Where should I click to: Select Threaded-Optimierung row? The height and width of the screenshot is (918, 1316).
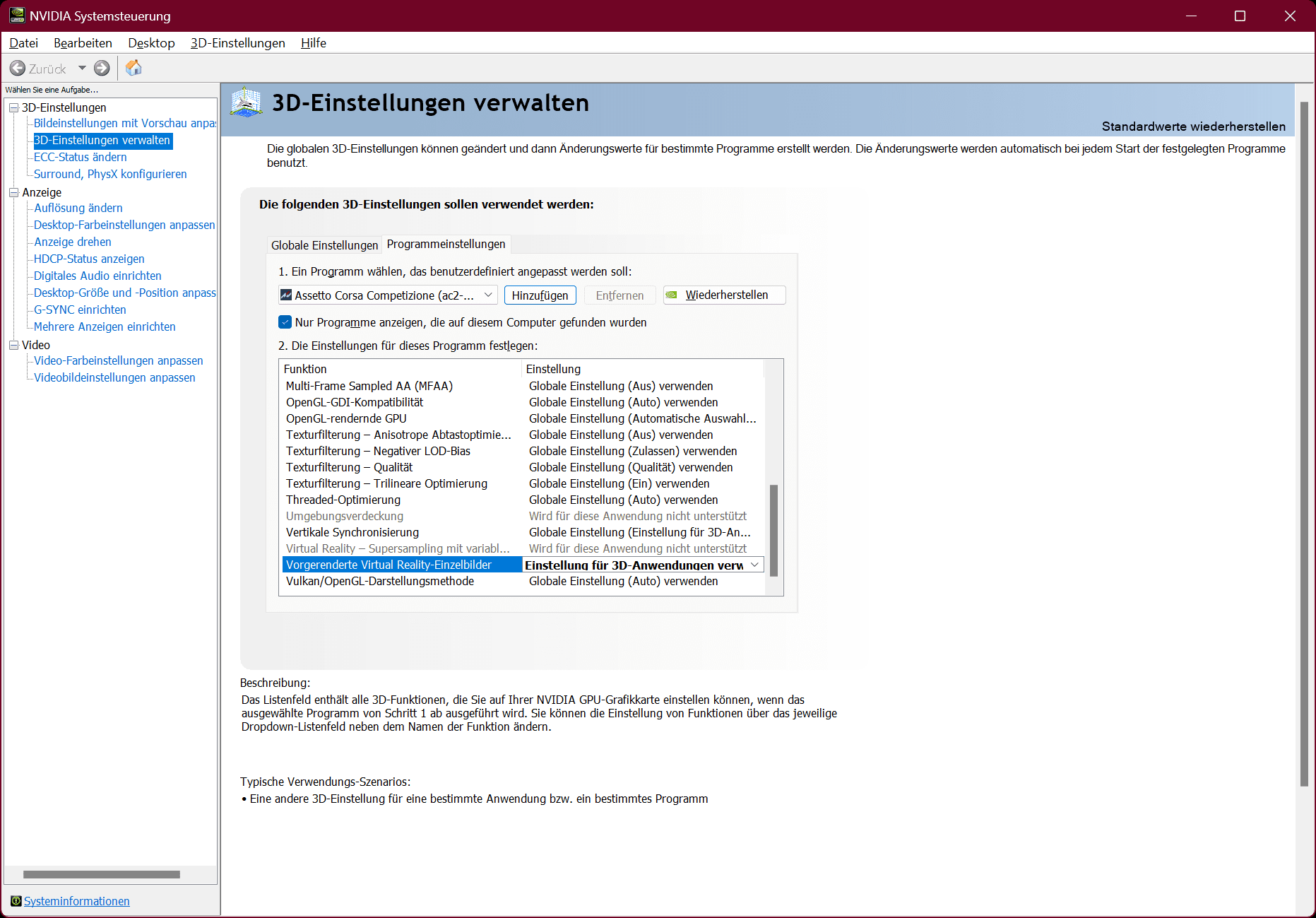(523, 500)
